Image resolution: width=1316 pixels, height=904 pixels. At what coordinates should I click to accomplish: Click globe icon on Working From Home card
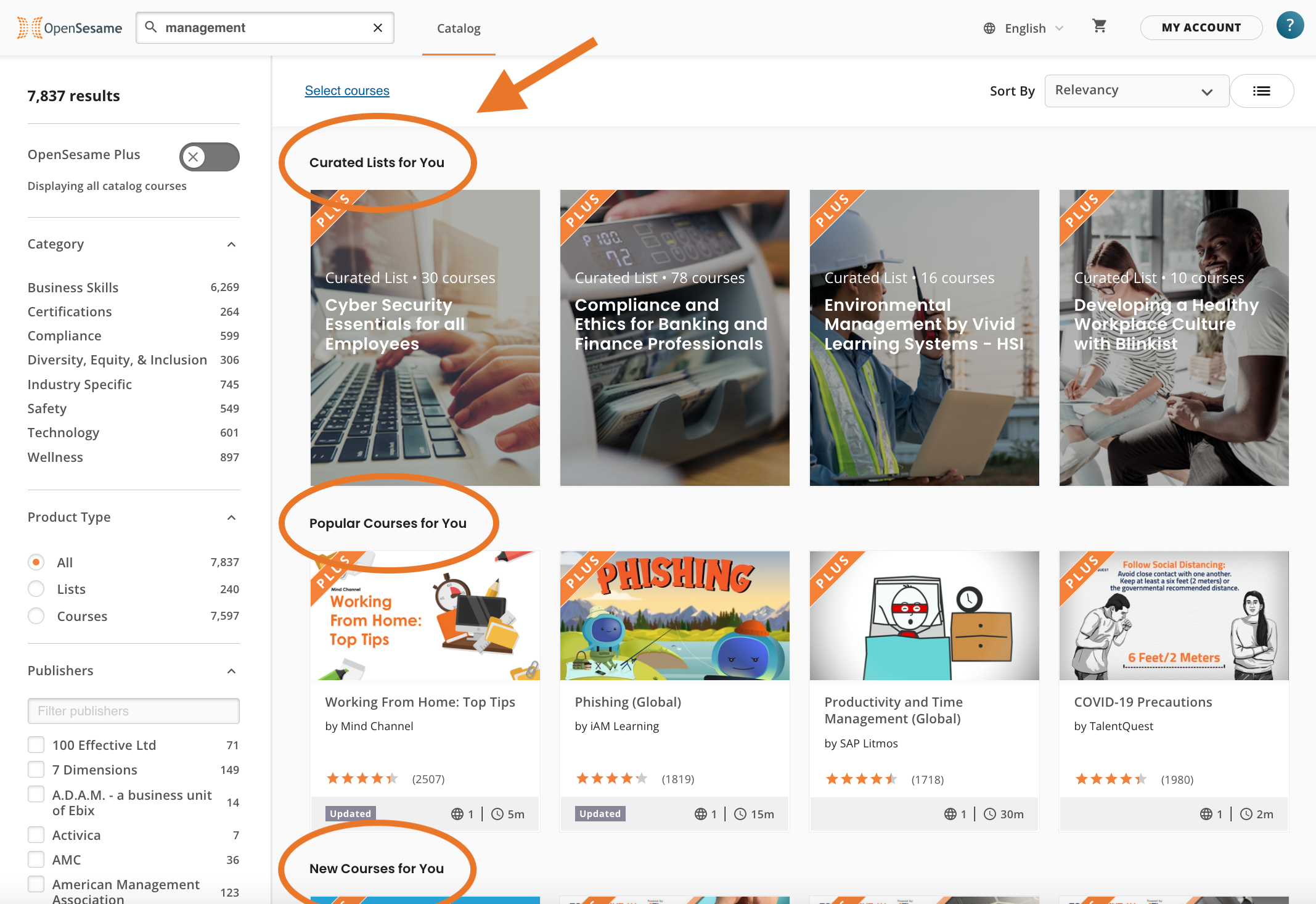[457, 814]
